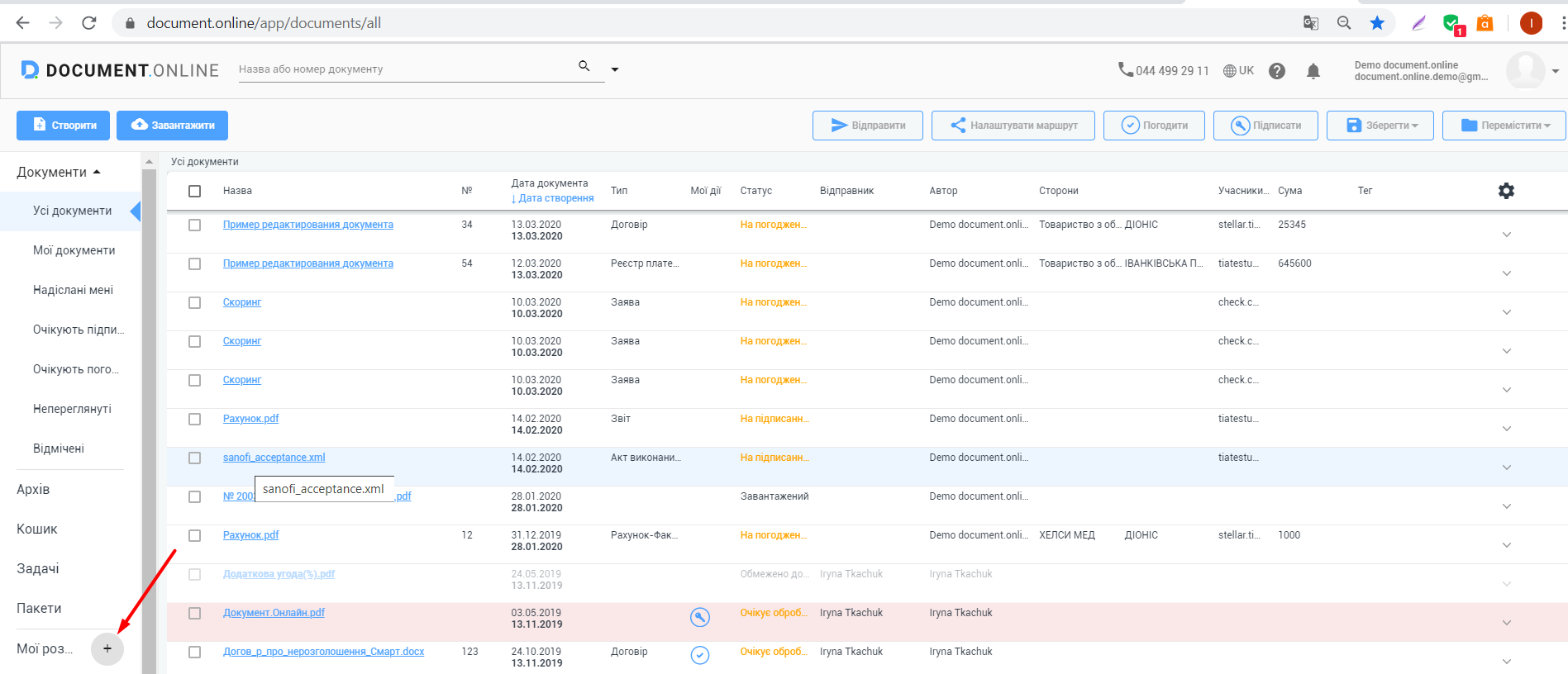Click the user avatar picture

[1525, 70]
